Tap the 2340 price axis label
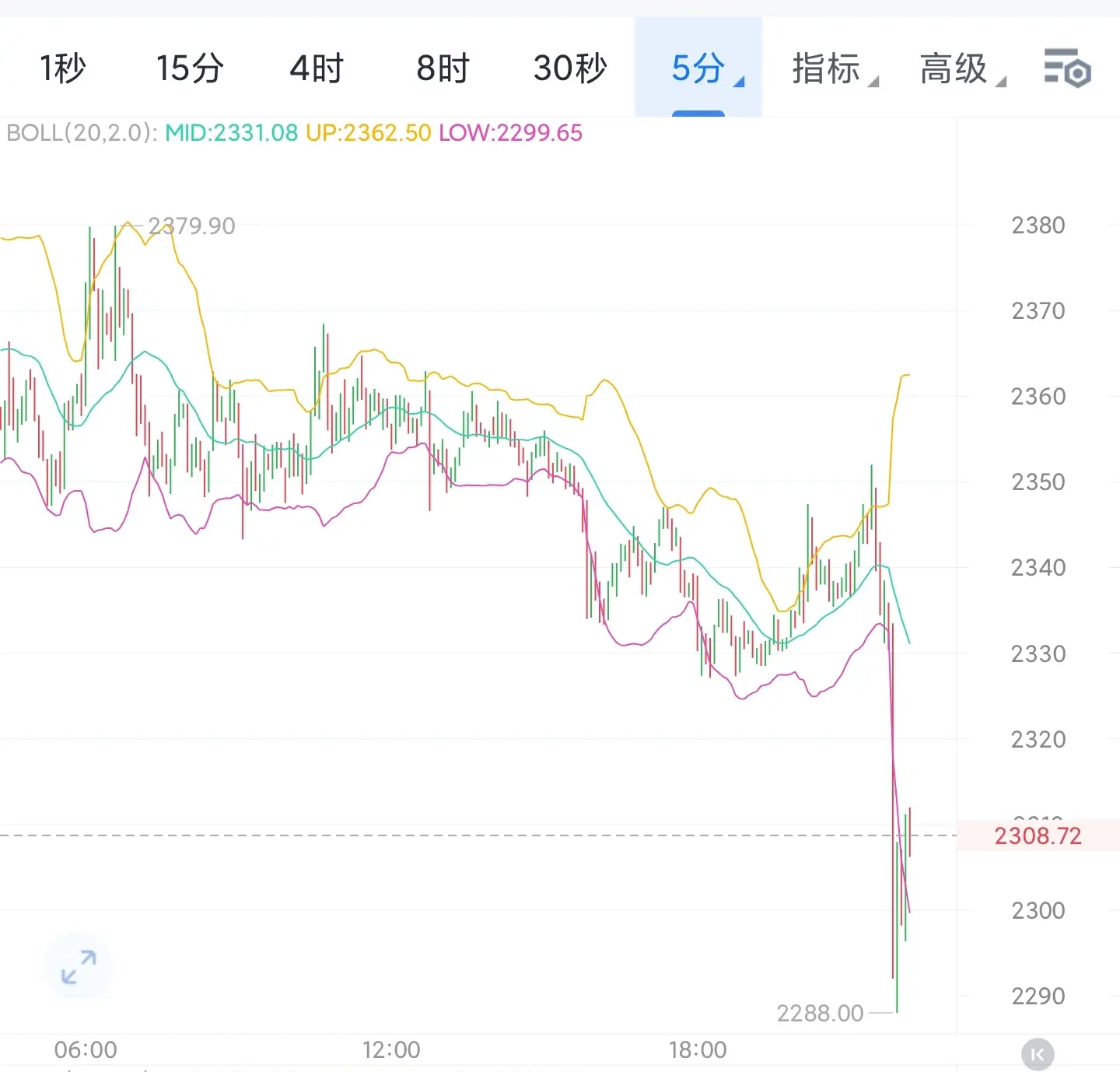This screenshot has width=1120, height=1072. coord(1038,568)
